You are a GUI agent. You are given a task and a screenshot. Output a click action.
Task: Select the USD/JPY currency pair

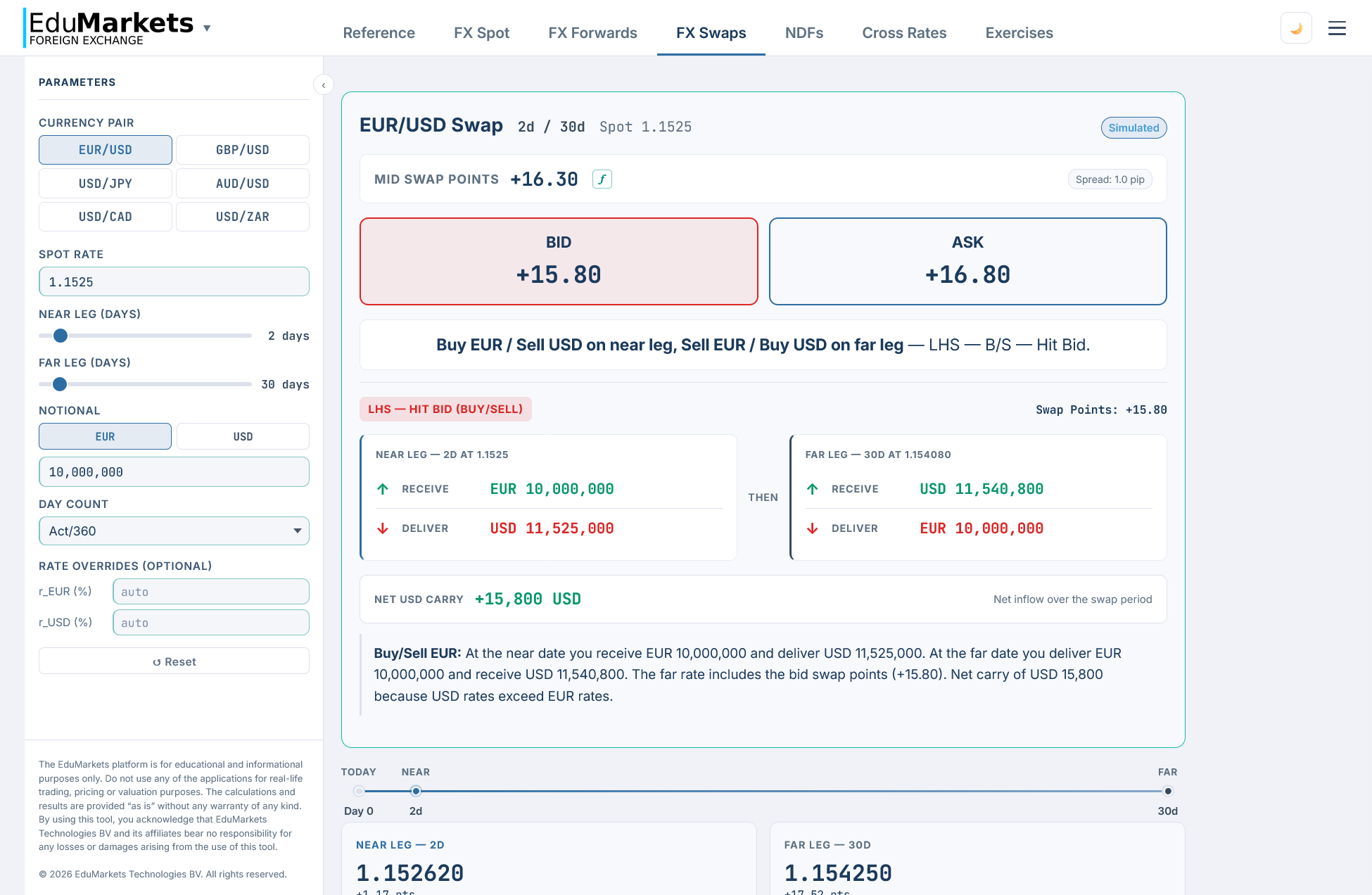tap(105, 183)
